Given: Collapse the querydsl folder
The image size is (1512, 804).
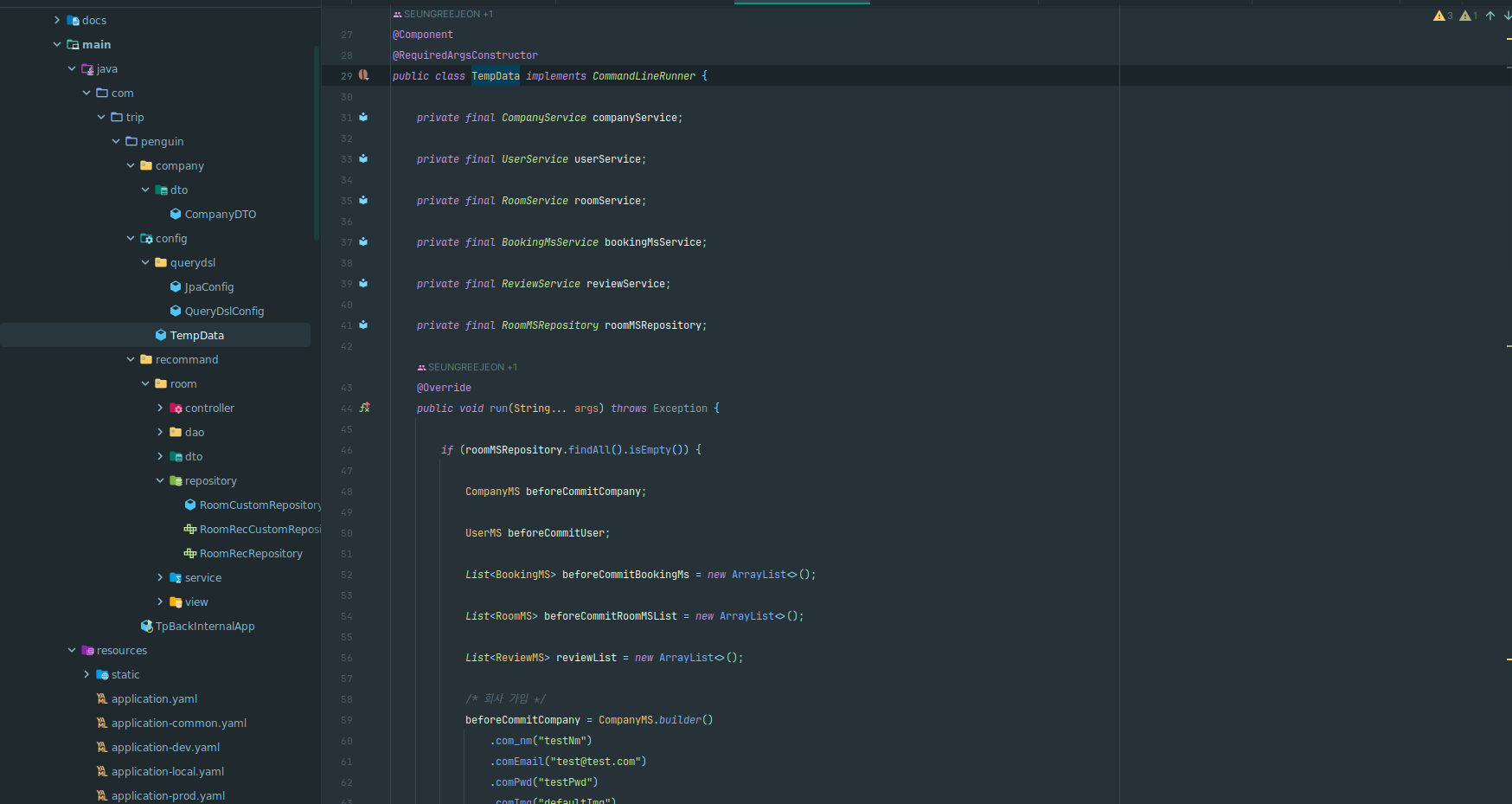Looking at the screenshot, I should point(145,262).
